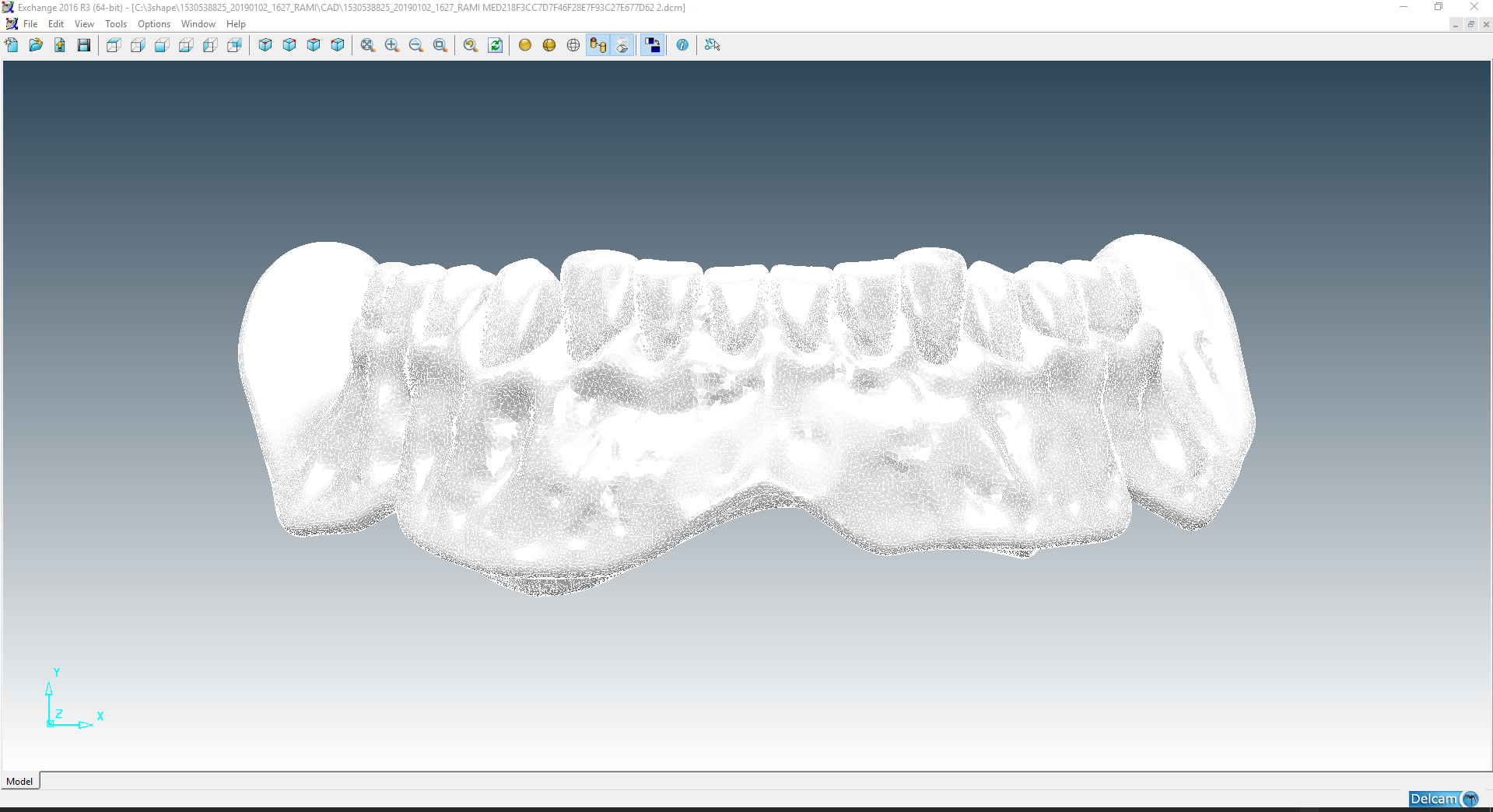The width and height of the screenshot is (1493, 812).
Task: Save the current model
Action: (x=83, y=45)
